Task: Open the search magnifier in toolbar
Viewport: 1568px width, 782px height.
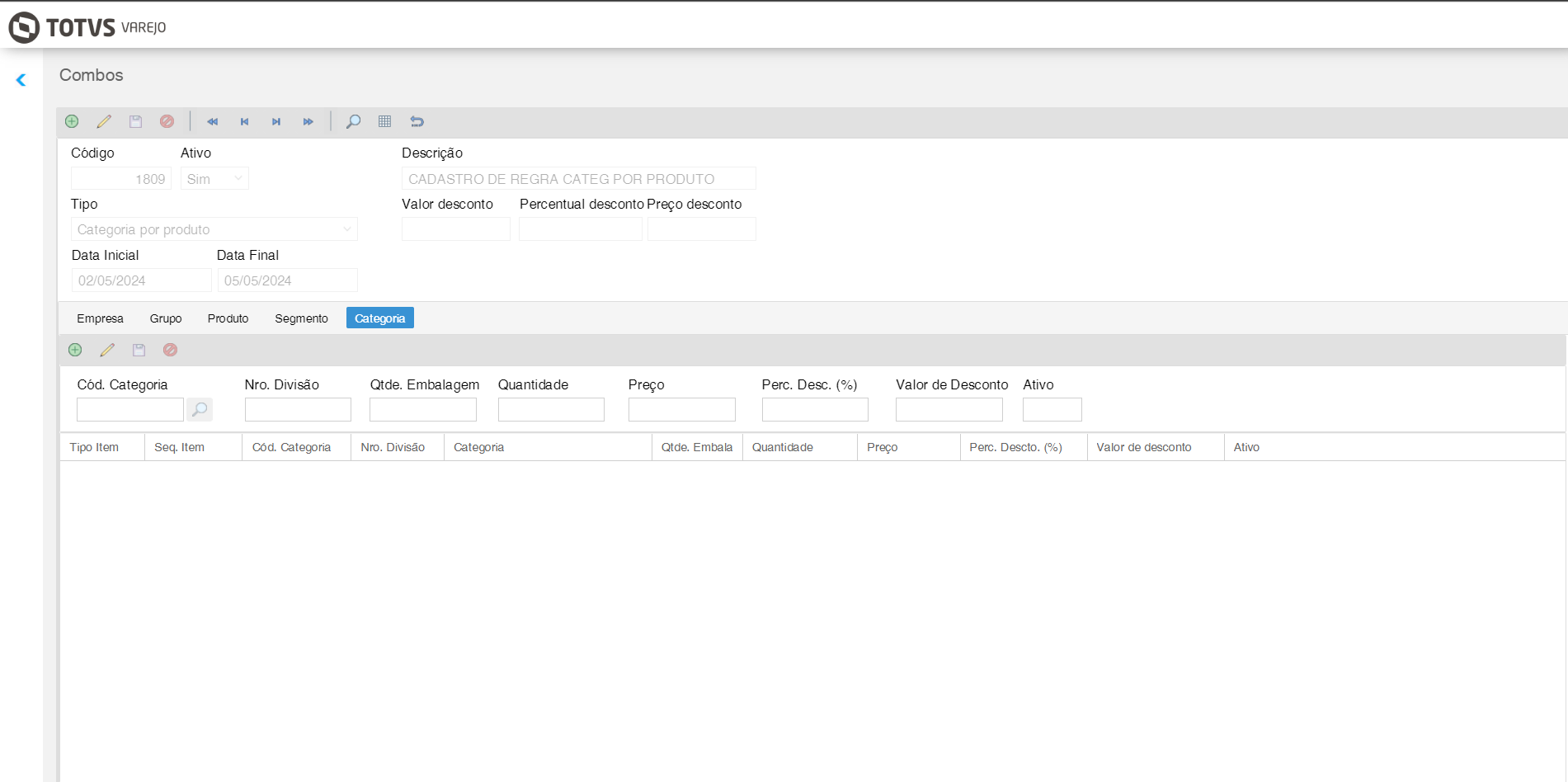Action: tap(353, 121)
